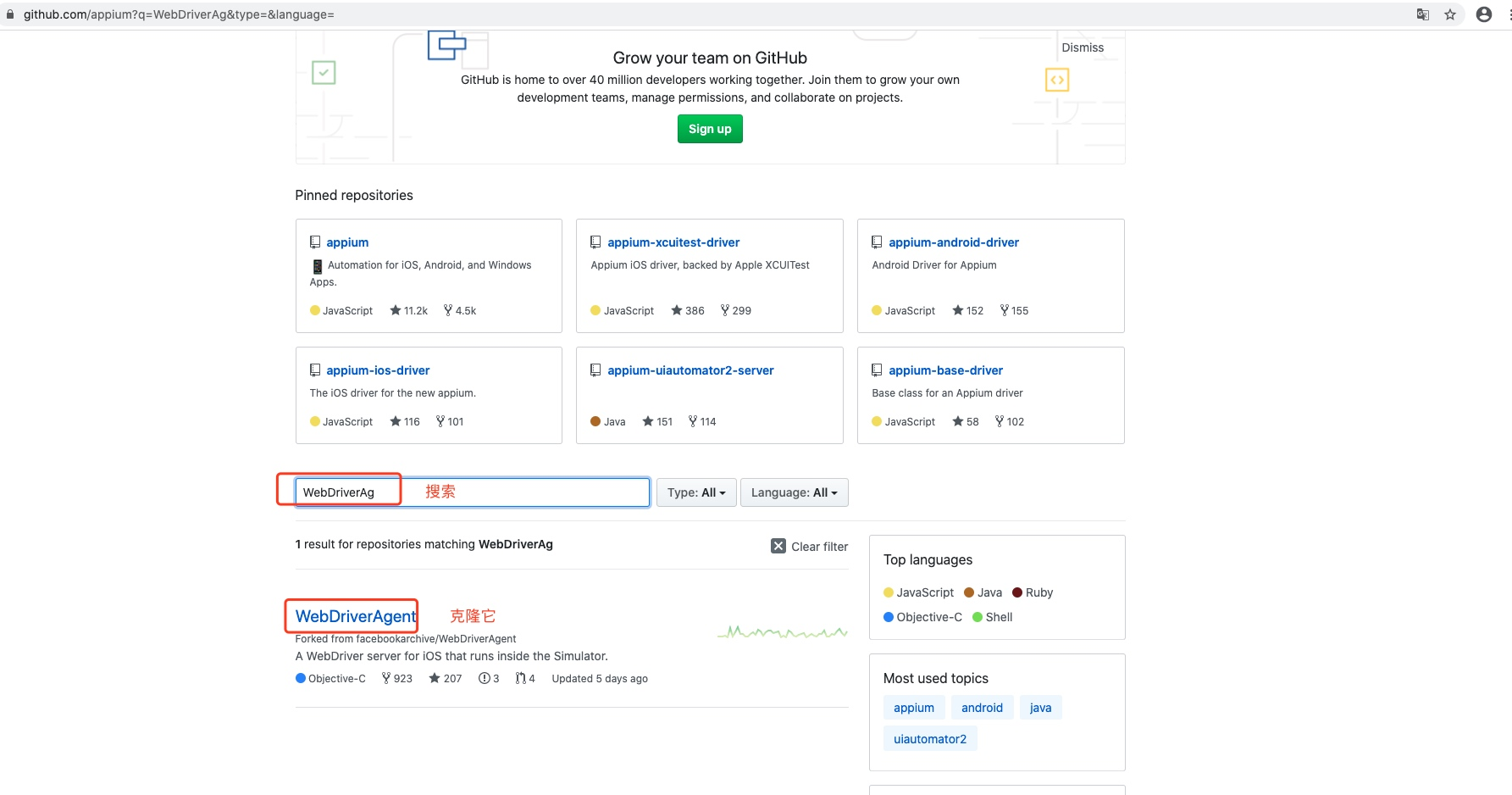This screenshot has width=1512, height=795.
Task: View the 386 stars of appium-xcuitest-driver
Action: pyautogui.click(x=688, y=311)
